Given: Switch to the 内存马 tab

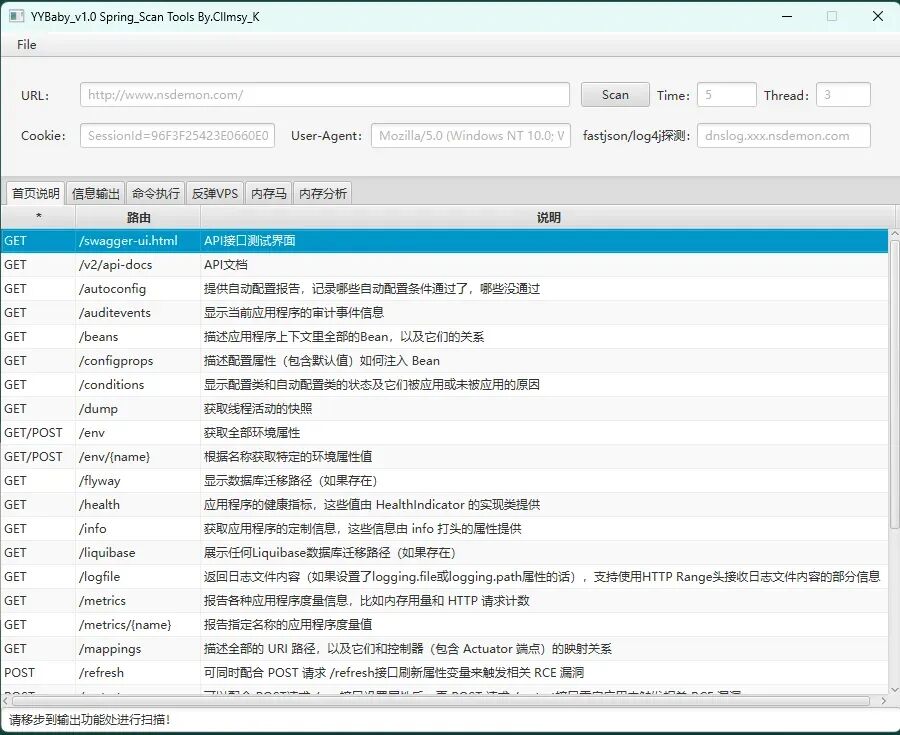Looking at the screenshot, I should [x=269, y=193].
